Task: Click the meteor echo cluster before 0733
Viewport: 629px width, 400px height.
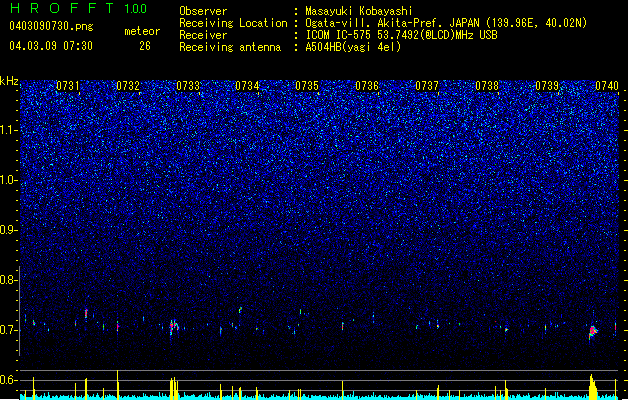Action: pos(174,326)
